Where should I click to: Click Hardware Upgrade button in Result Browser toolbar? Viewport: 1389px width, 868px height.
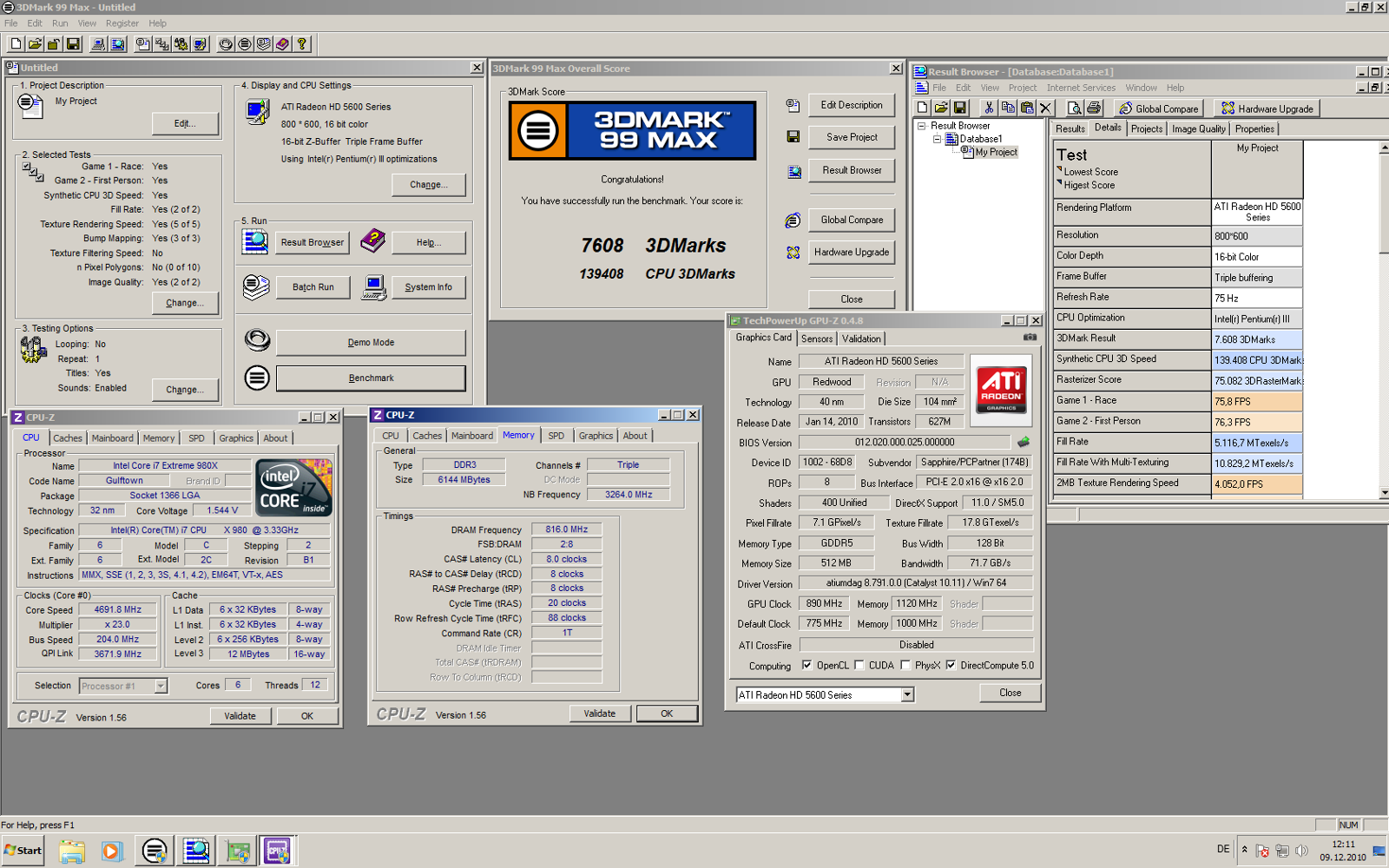click(x=1267, y=108)
